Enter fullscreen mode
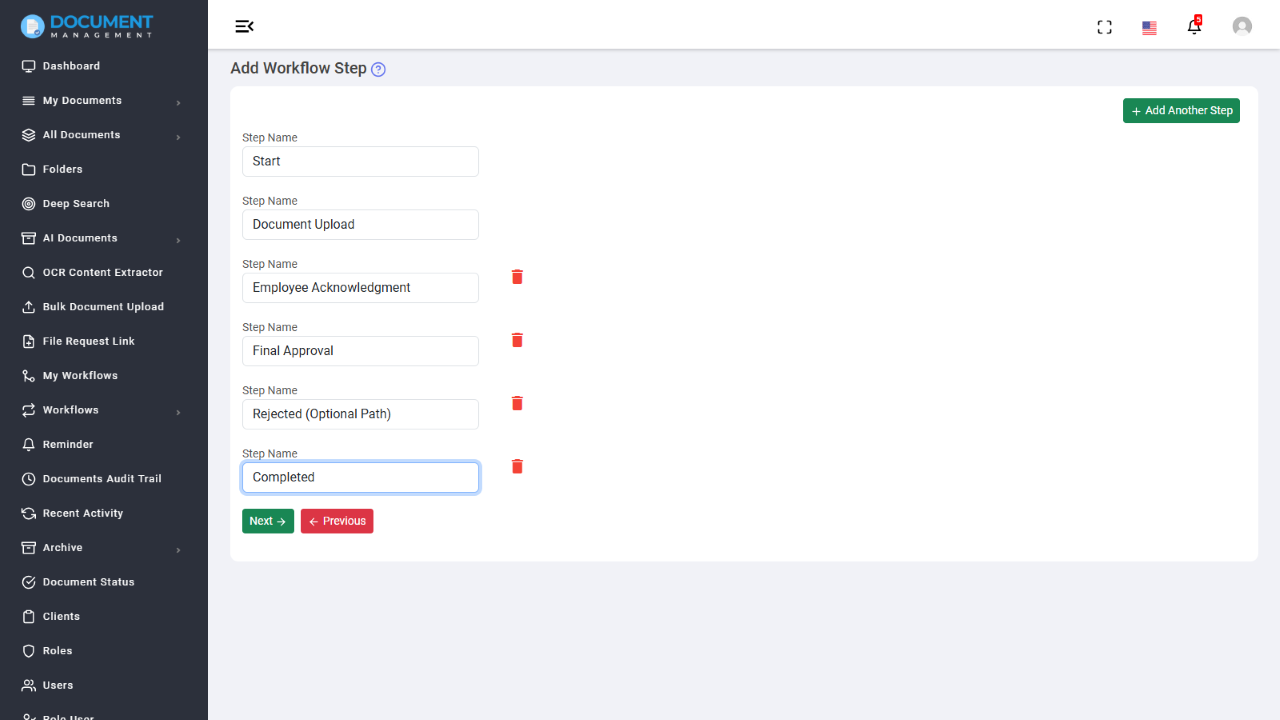This screenshot has width=1280, height=720. tap(1104, 27)
